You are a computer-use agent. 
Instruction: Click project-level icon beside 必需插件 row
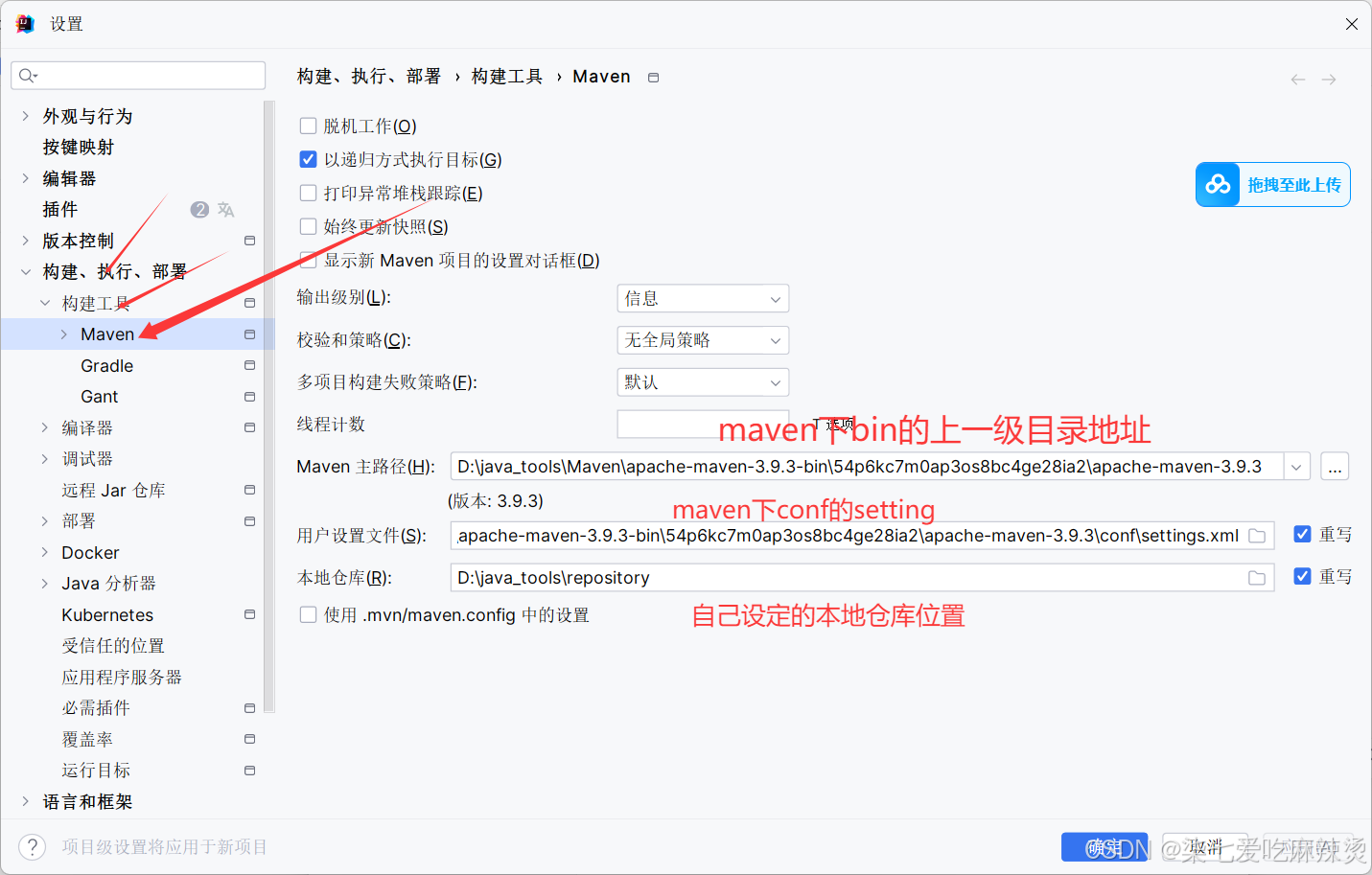[x=249, y=708]
